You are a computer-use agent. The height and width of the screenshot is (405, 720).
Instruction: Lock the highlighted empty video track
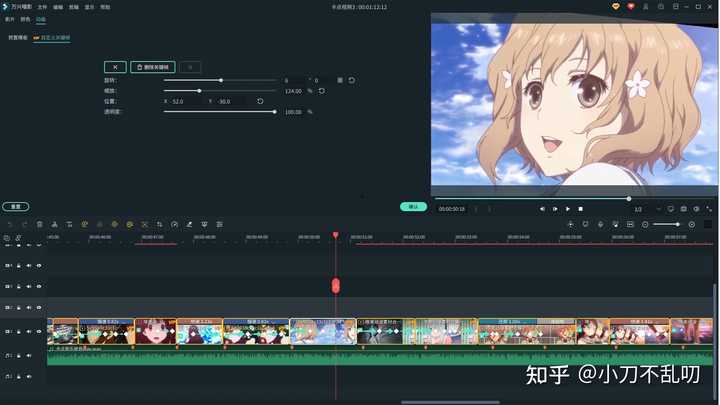19,308
